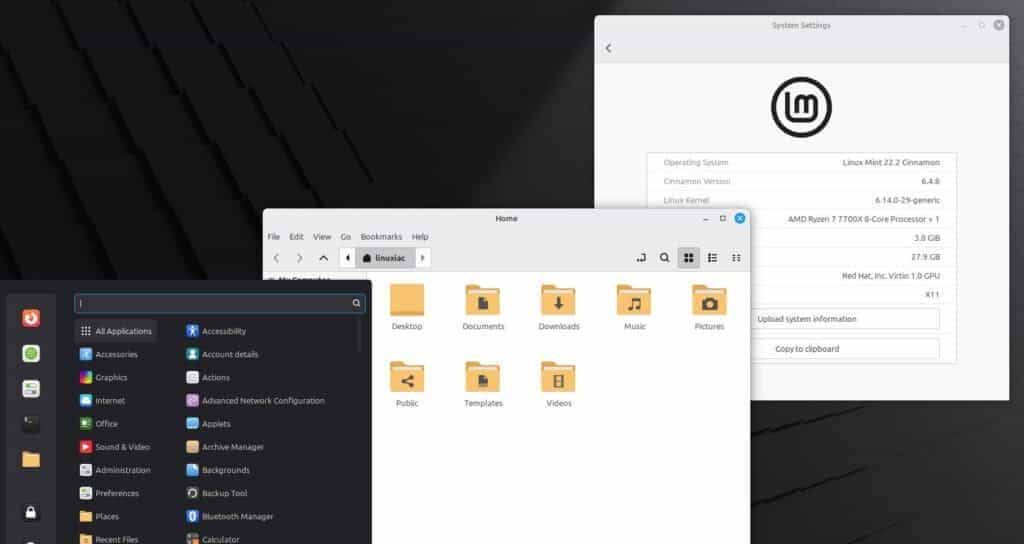This screenshot has width=1024, height=544.
Task: Switch file manager to compact view
Action: 736,258
